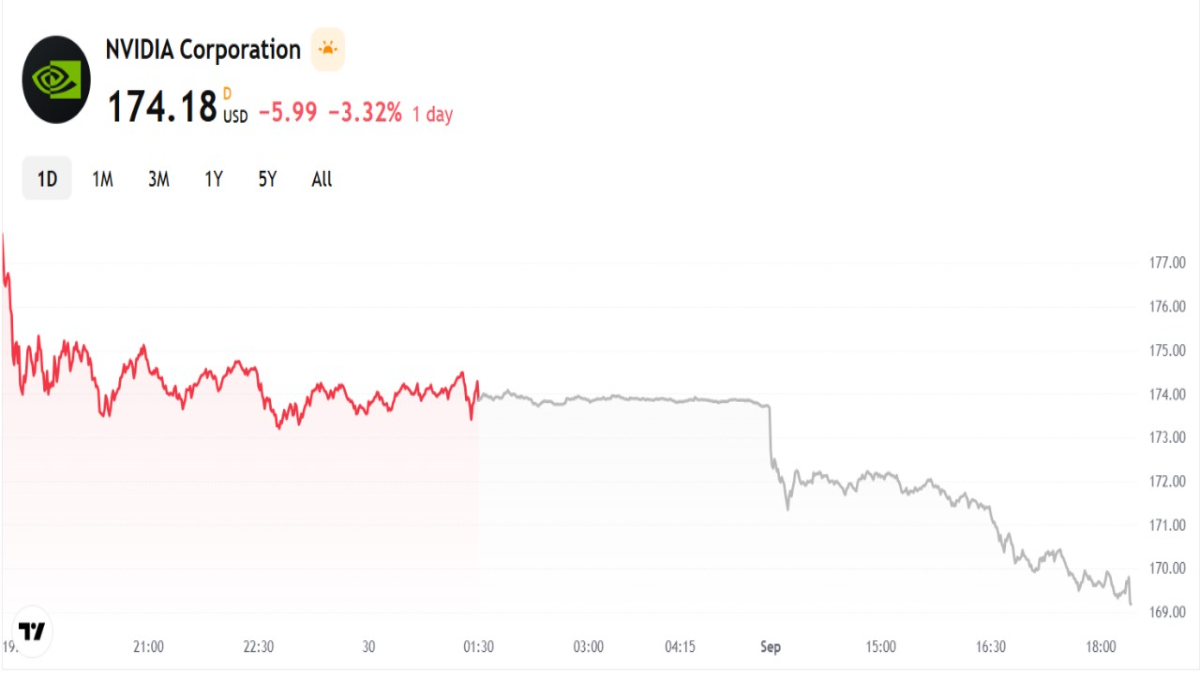
Task: Switch chart to 3M range
Action: point(158,180)
